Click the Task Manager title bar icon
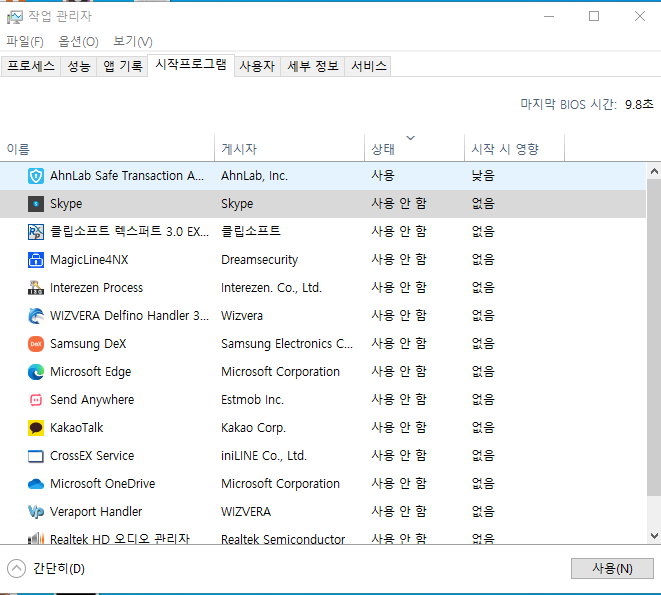Screen dimensions: 661x595 tap(15, 17)
